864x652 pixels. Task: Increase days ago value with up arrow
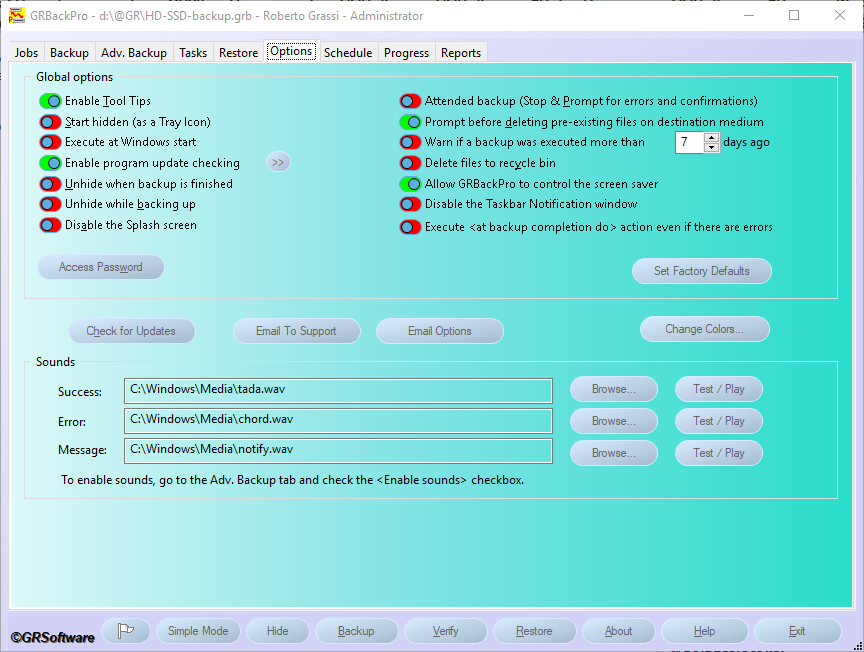tap(711, 137)
